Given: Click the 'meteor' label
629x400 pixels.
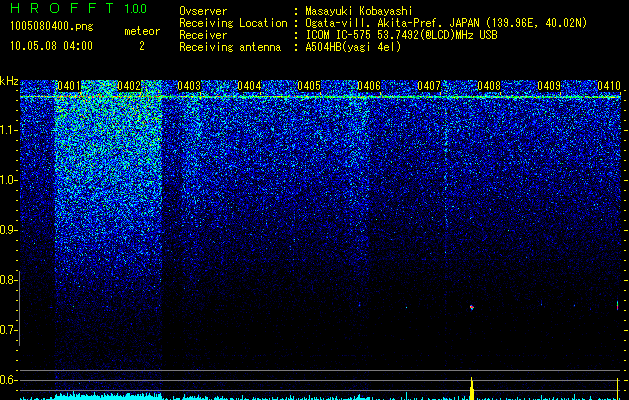Looking at the screenshot, I should 142,31.
